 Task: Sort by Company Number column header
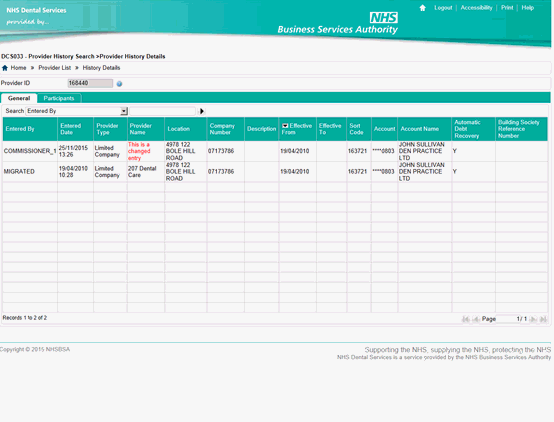point(225,129)
